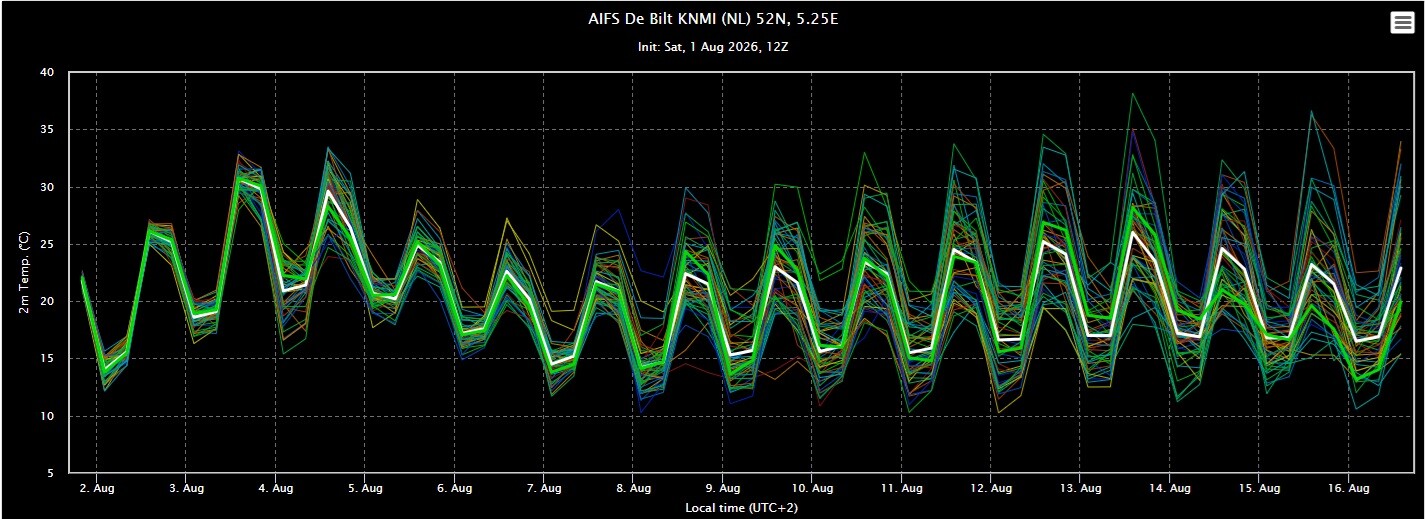Click the 14. Aug date label

tap(1170, 488)
